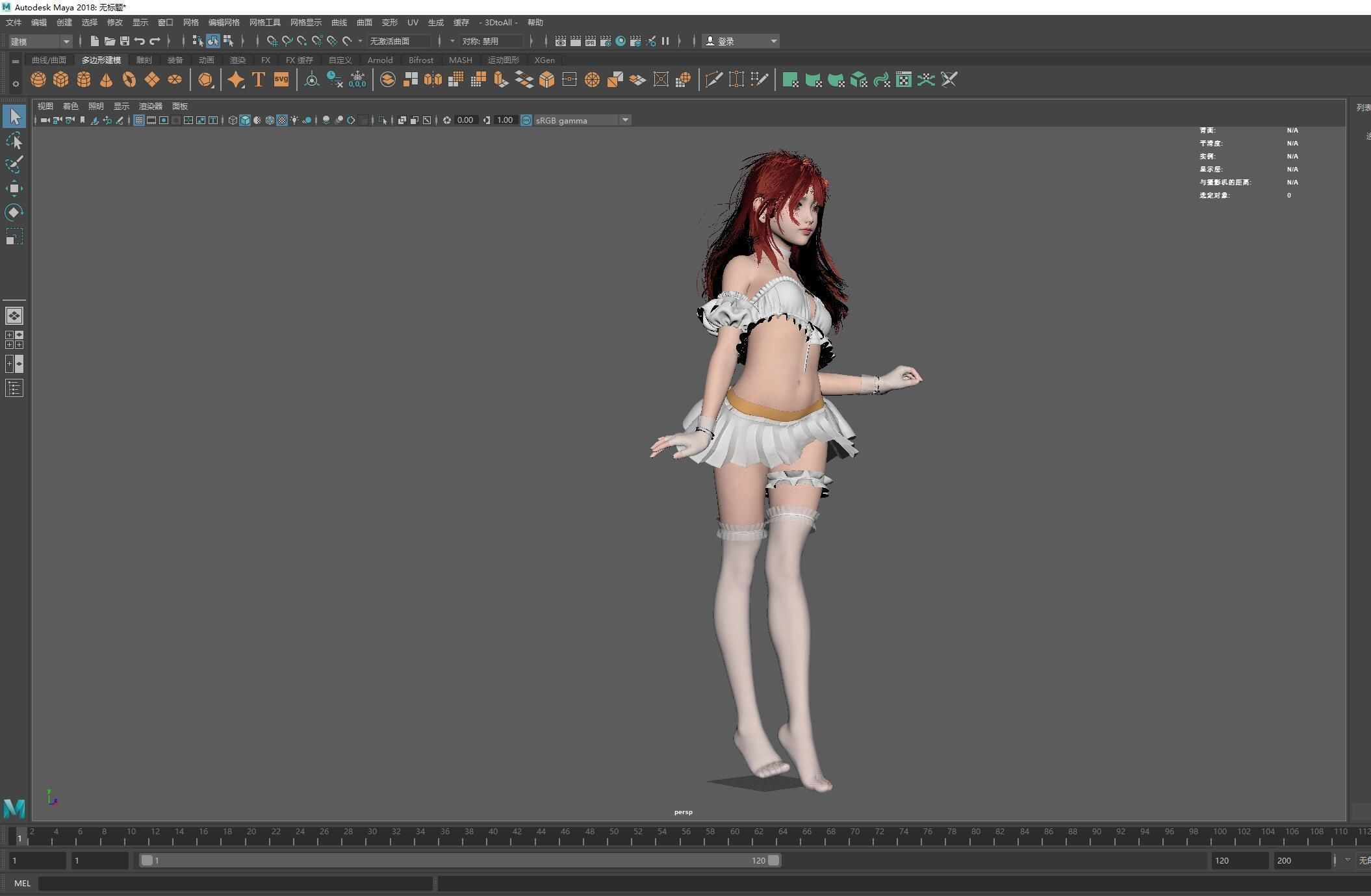Open the 网格工具 menu
Viewport: 1371px width, 896px height.
point(265,23)
